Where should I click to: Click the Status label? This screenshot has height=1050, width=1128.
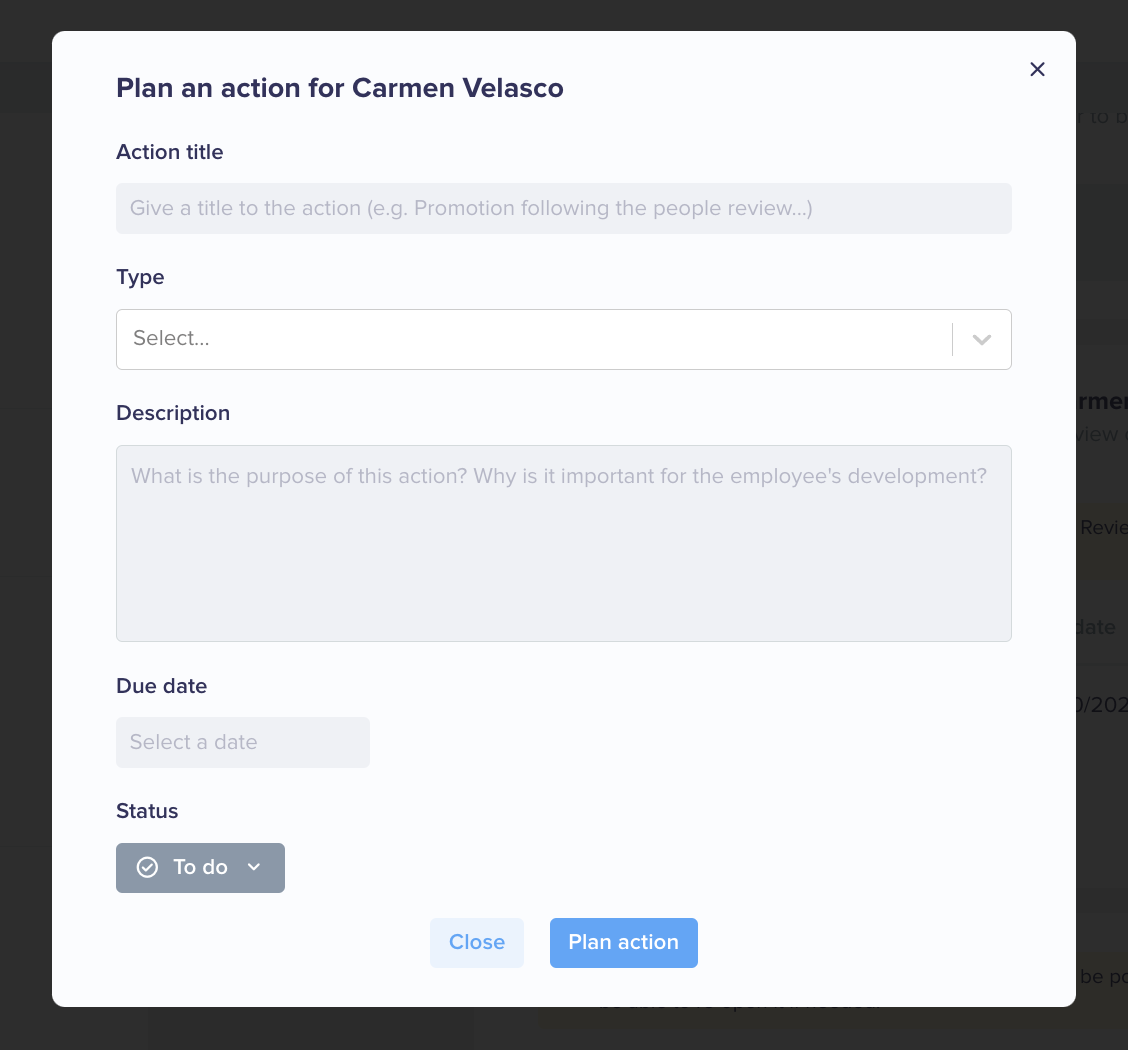click(147, 811)
